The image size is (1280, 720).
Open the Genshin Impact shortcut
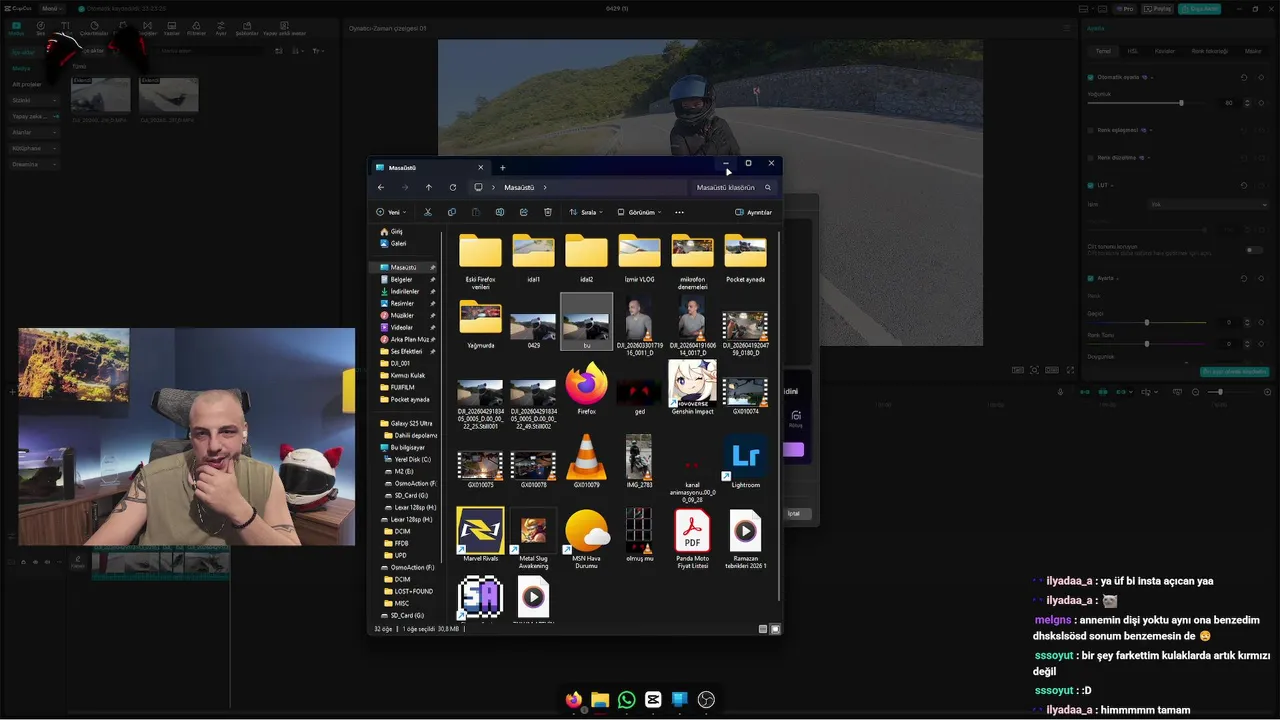click(x=692, y=388)
